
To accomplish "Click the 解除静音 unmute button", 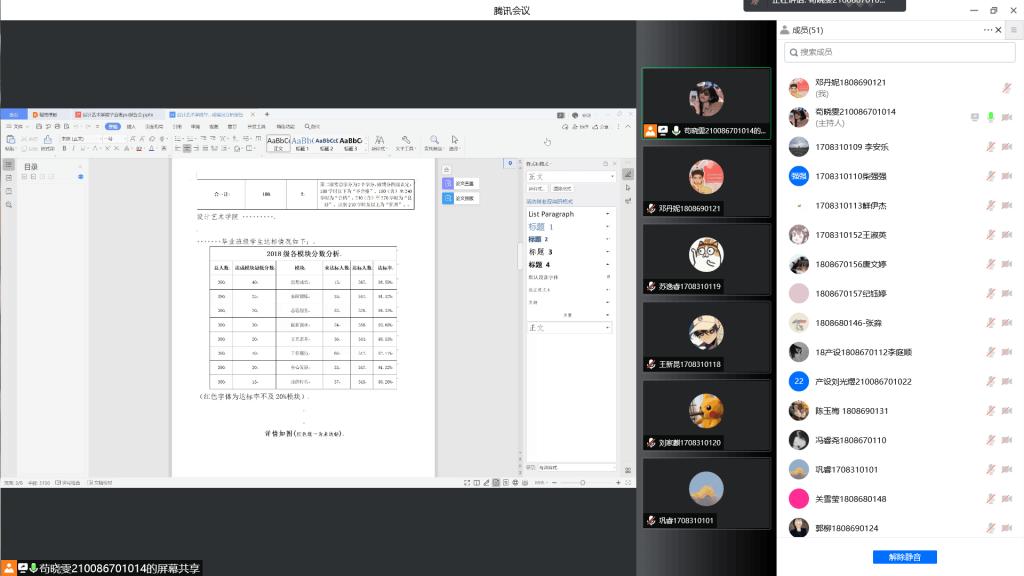I will 904,557.
